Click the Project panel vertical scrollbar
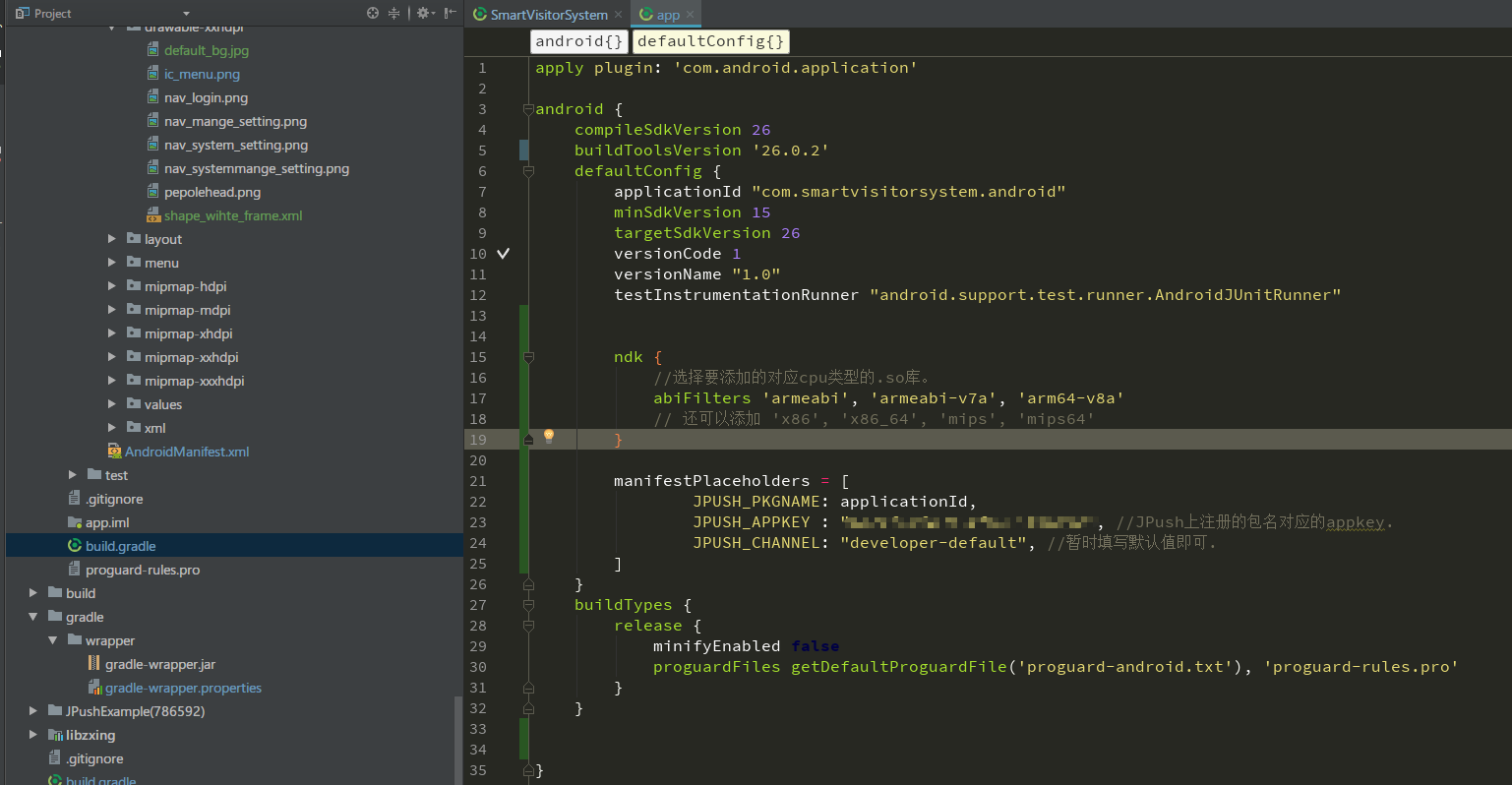Image resolution: width=1512 pixels, height=785 pixels. (x=458, y=740)
